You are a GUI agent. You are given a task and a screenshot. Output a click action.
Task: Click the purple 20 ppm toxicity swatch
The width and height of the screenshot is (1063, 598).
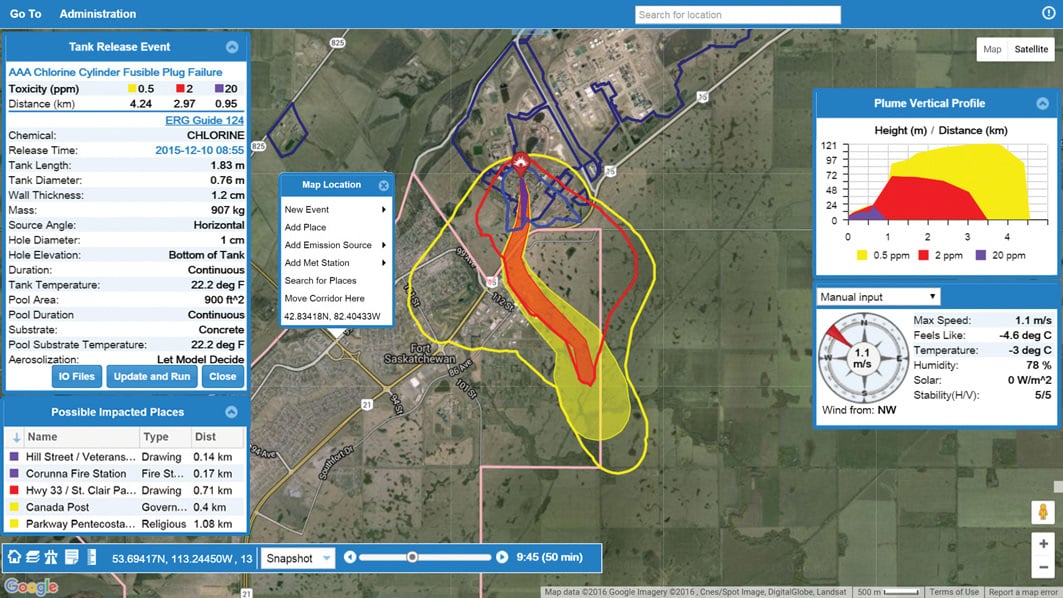(219, 89)
